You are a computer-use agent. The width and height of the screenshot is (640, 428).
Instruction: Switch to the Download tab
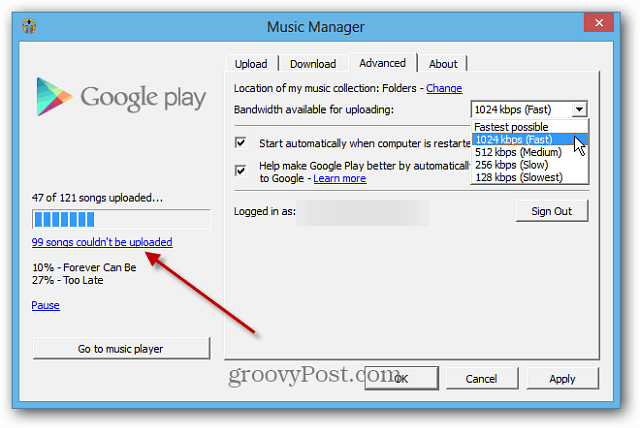coord(313,64)
